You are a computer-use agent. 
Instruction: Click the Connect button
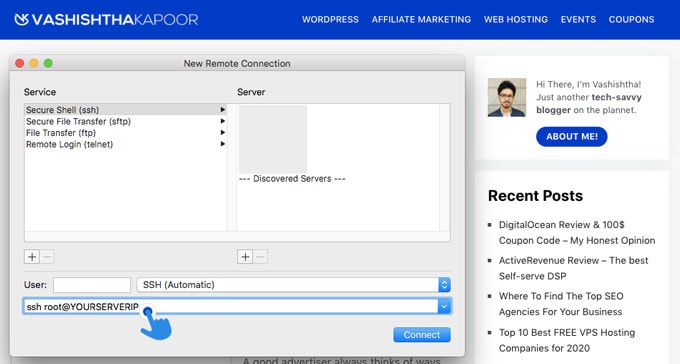coord(422,334)
